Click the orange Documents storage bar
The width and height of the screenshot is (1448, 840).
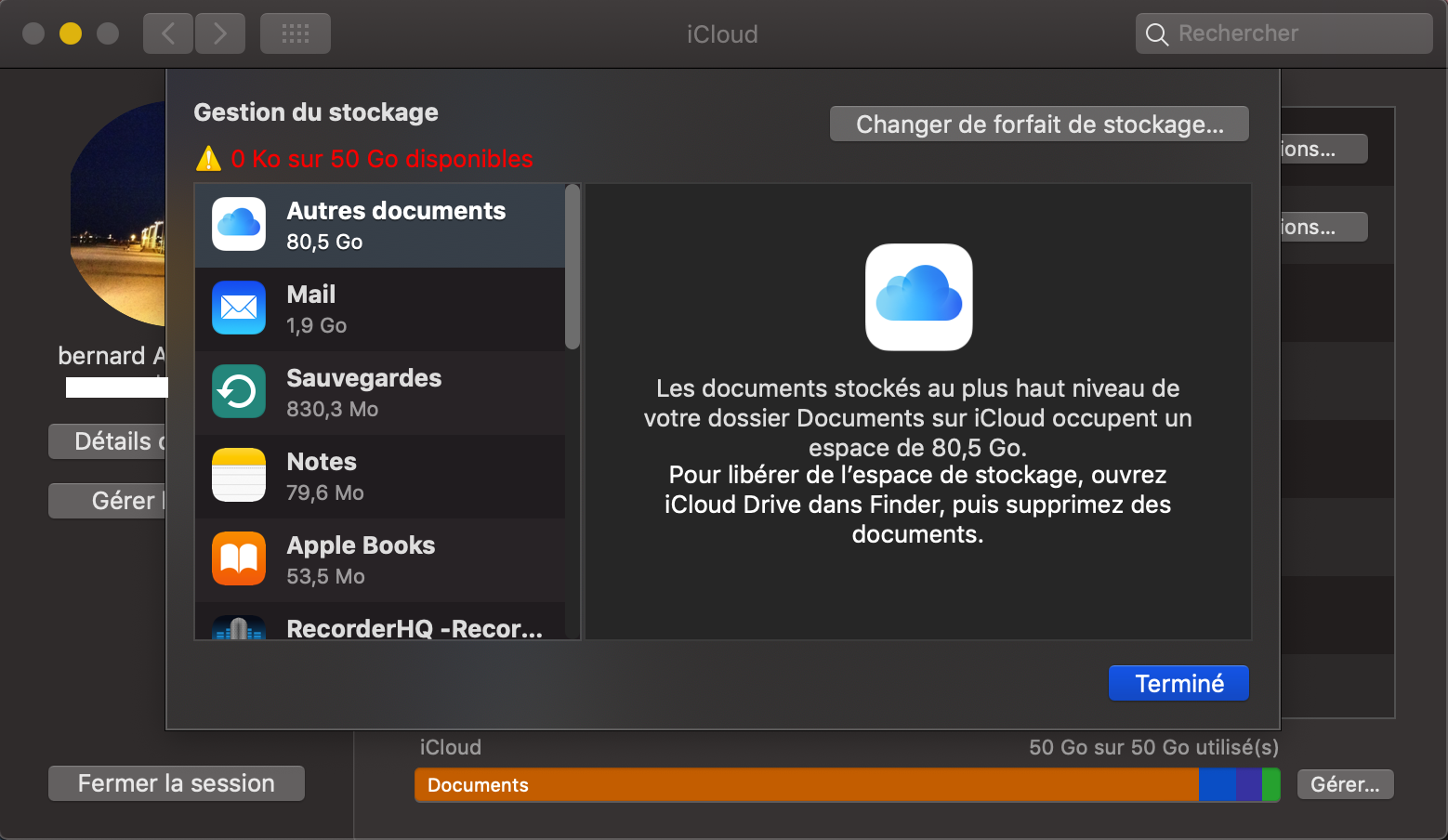[x=806, y=785]
